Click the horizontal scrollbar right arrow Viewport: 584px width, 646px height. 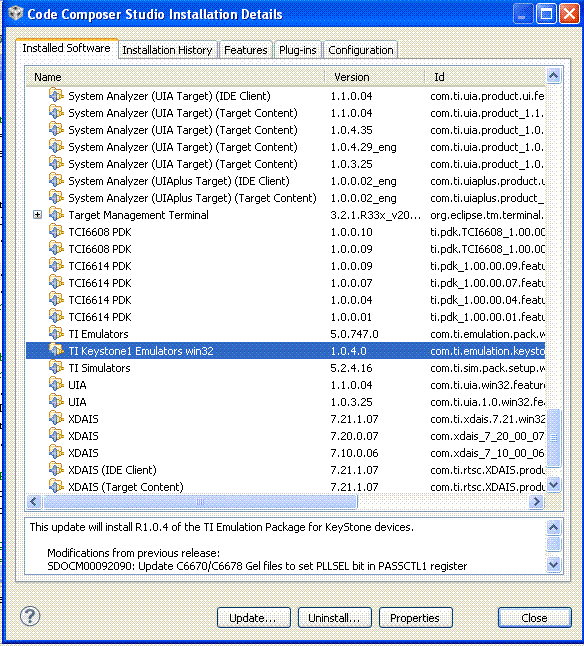537,501
